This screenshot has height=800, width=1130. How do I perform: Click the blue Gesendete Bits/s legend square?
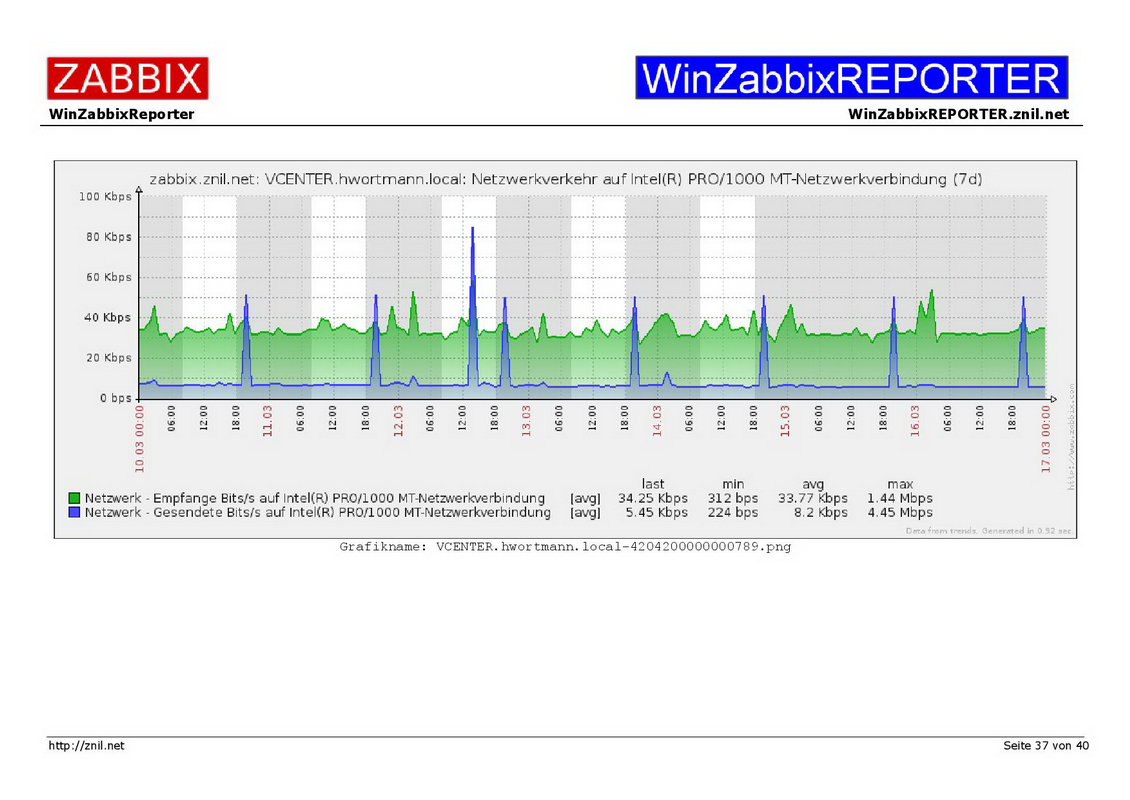click(x=74, y=513)
